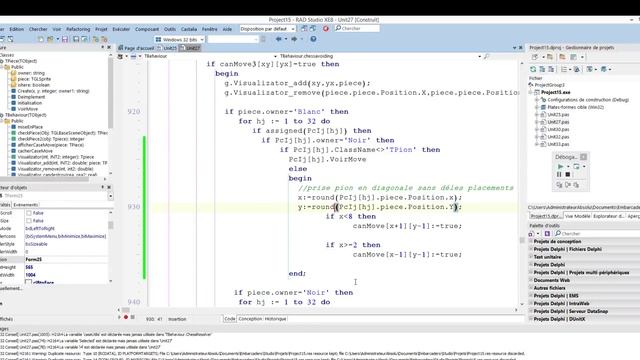
Task: Toggle the checkbox at the bottom of the property list
Action: [28, 282]
